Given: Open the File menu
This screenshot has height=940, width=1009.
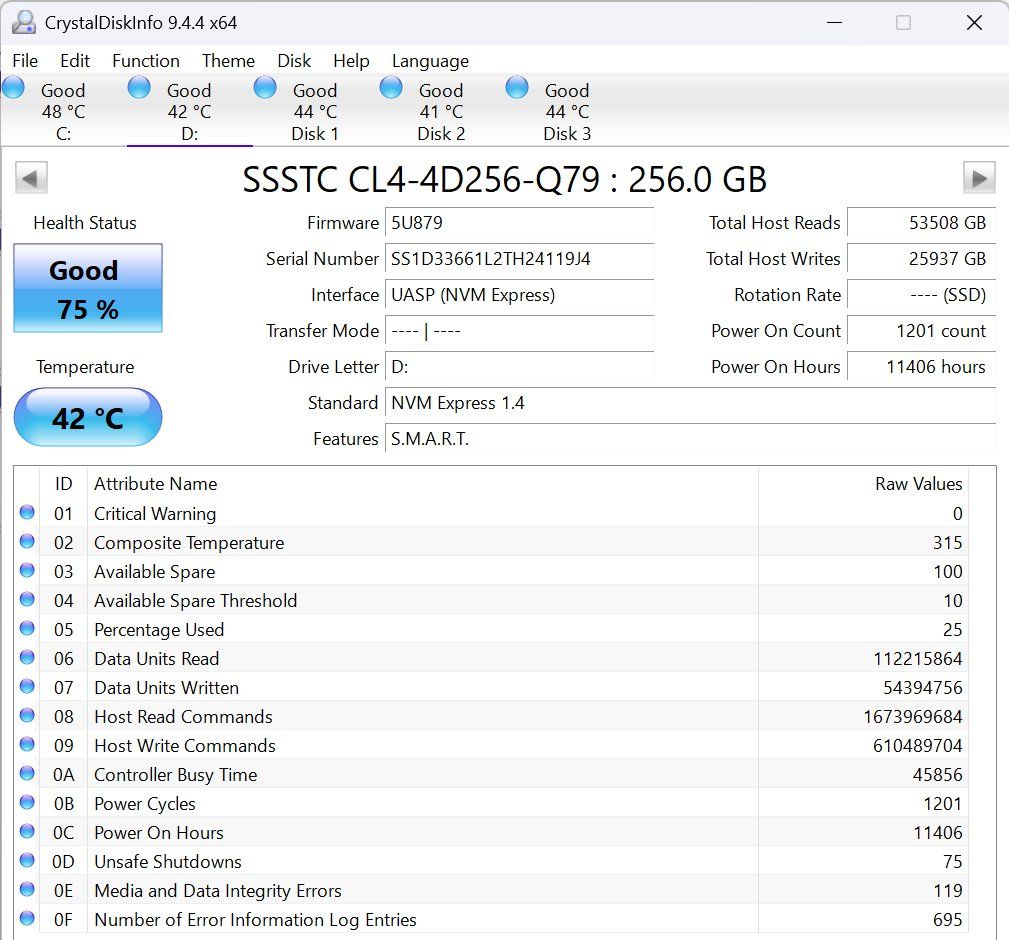Looking at the screenshot, I should (x=25, y=61).
